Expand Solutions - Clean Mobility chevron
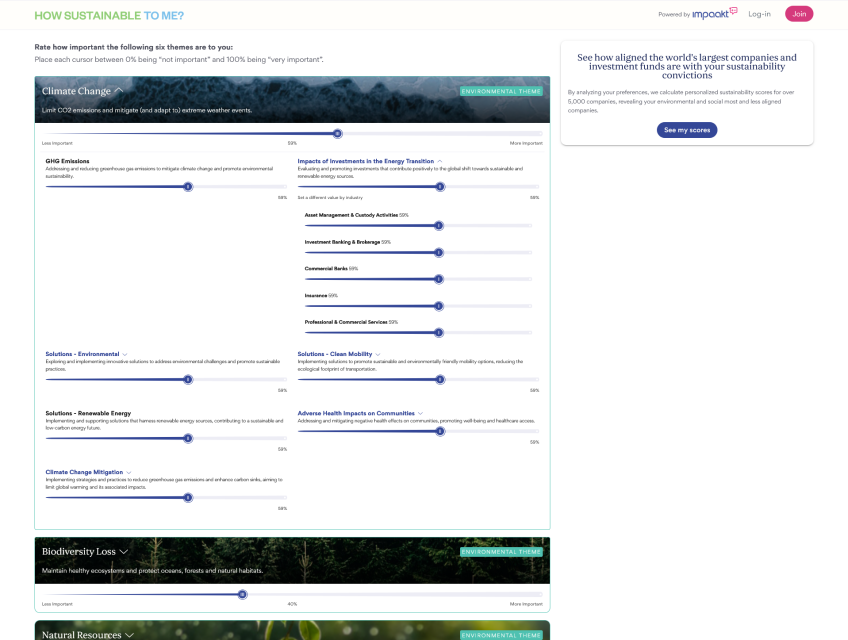The height and width of the screenshot is (640, 848). coord(377,354)
